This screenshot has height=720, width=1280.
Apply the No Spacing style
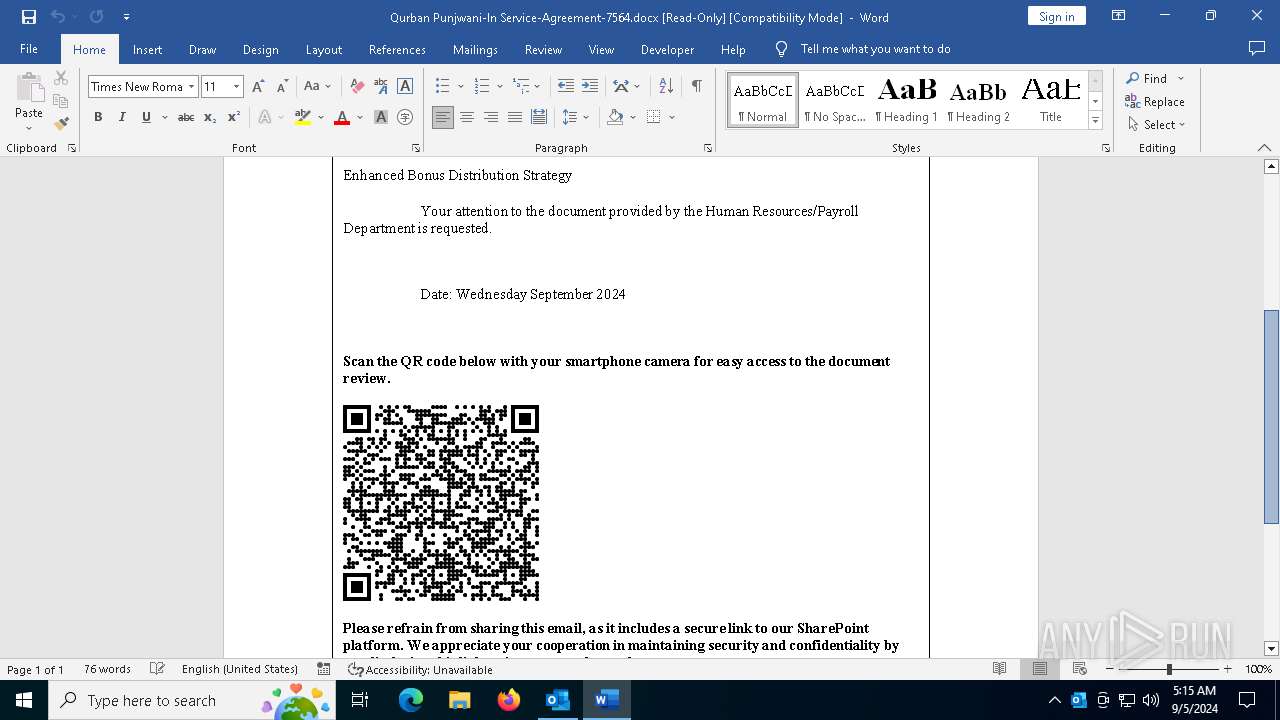835,100
